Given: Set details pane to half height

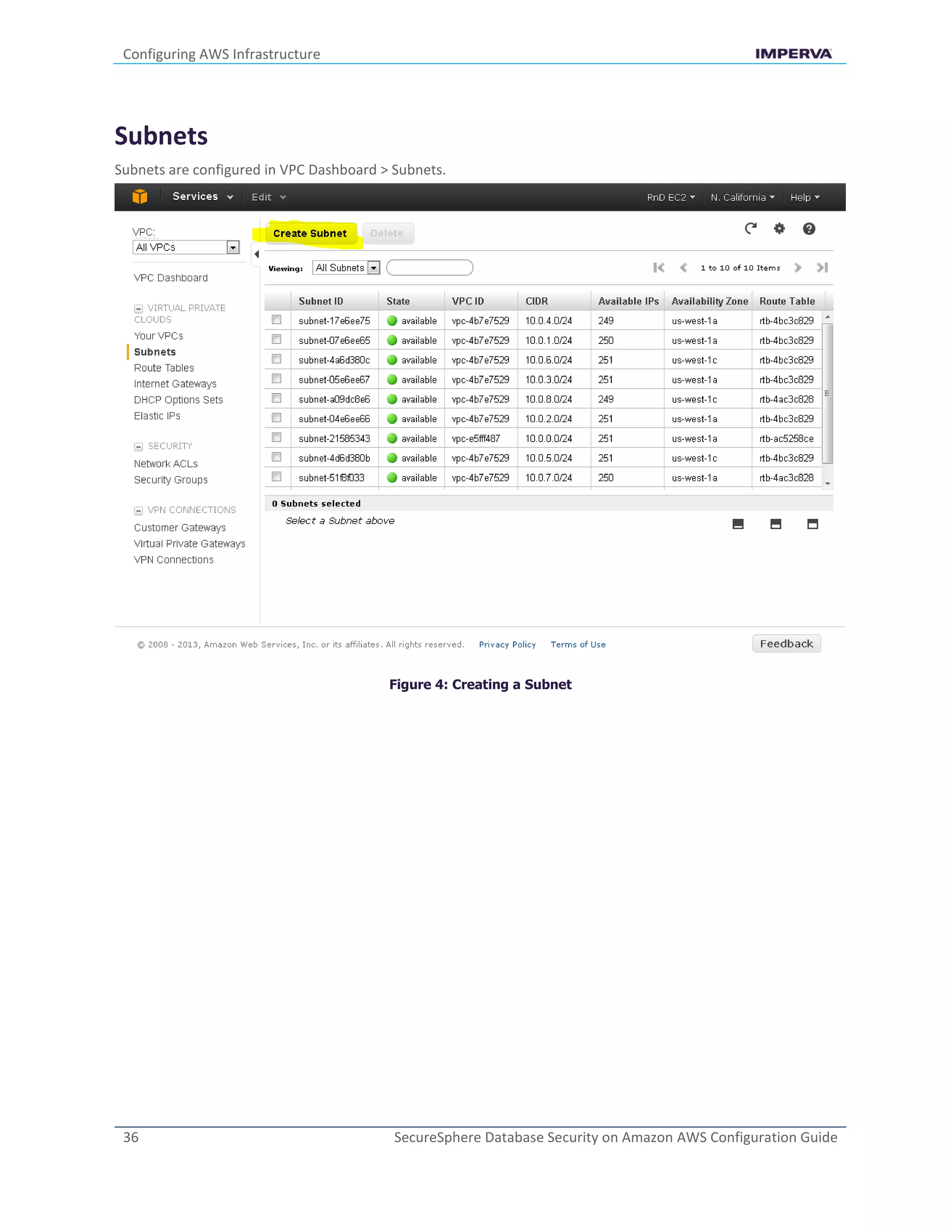Looking at the screenshot, I should [775, 524].
